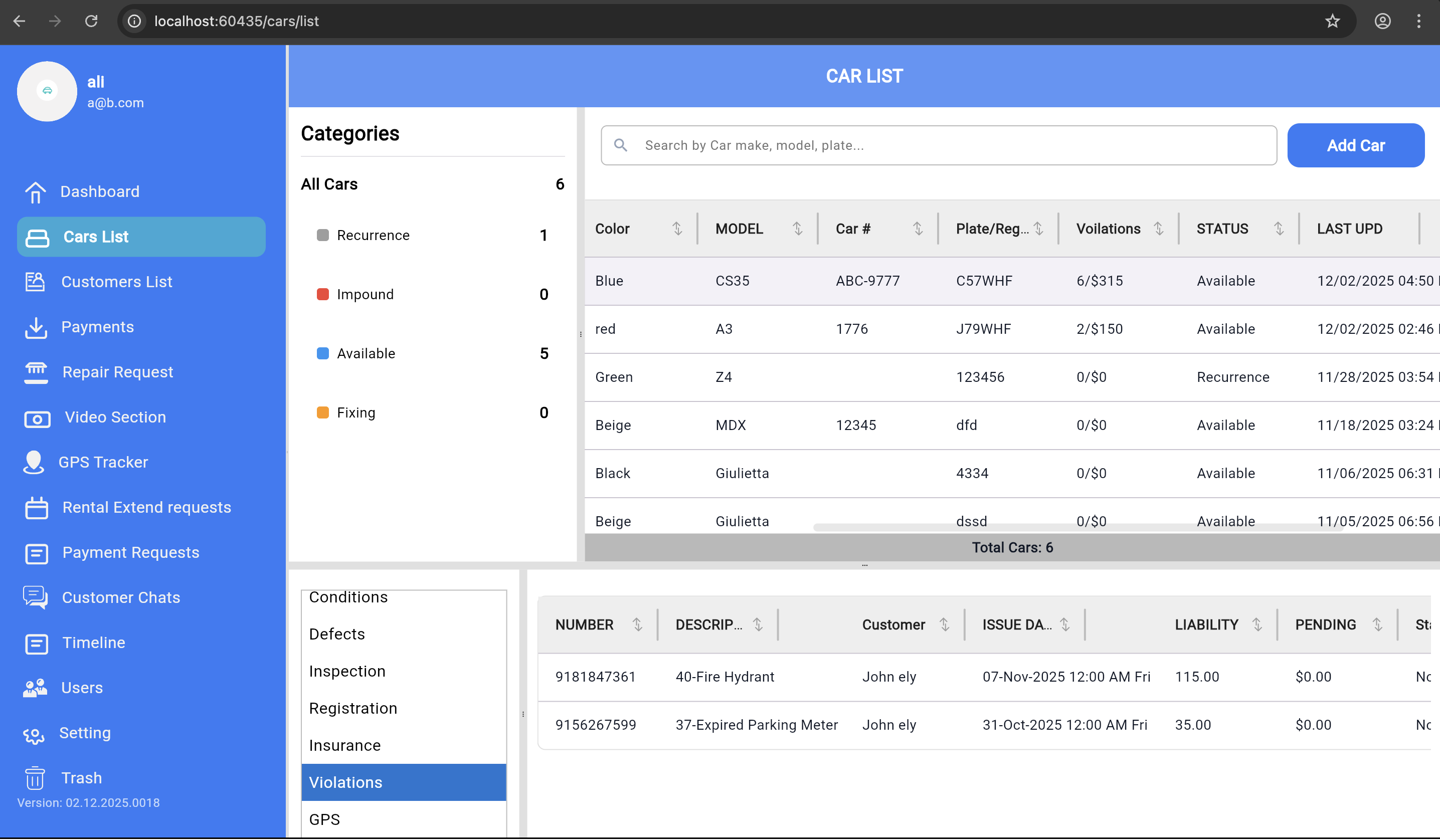Sort violations by LIABILITY column arrows
This screenshot has width=1440, height=840.
1257,624
